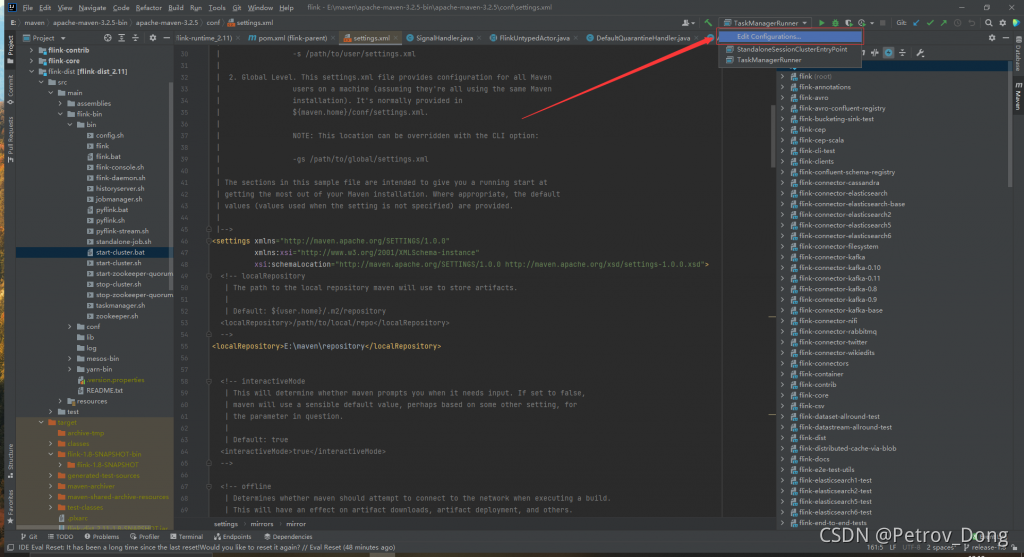Open the Terminal tool window
Image resolution: width=1024 pixels, height=557 pixels.
click(186, 537)
